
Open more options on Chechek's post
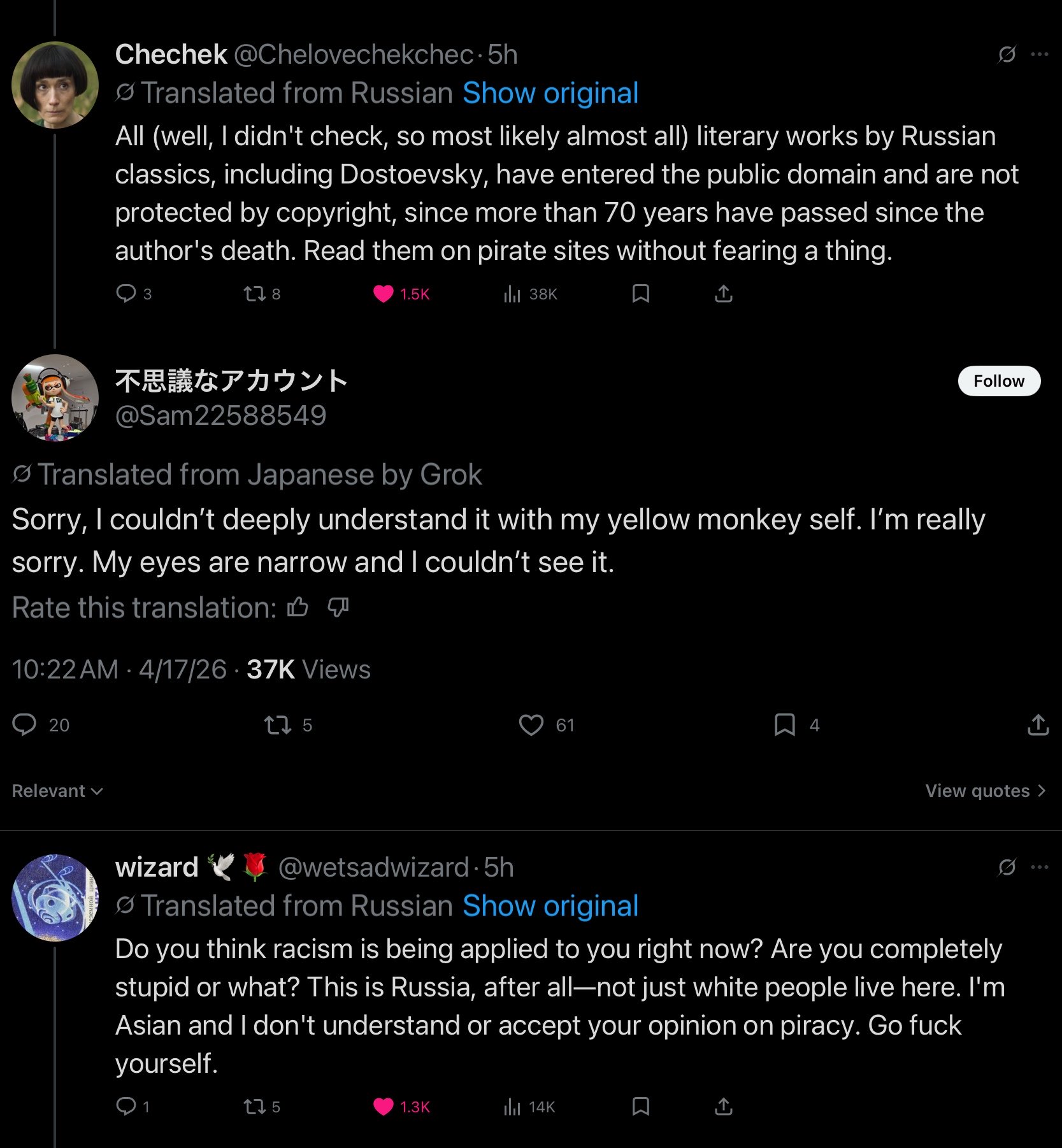[x=1039, y=55]
